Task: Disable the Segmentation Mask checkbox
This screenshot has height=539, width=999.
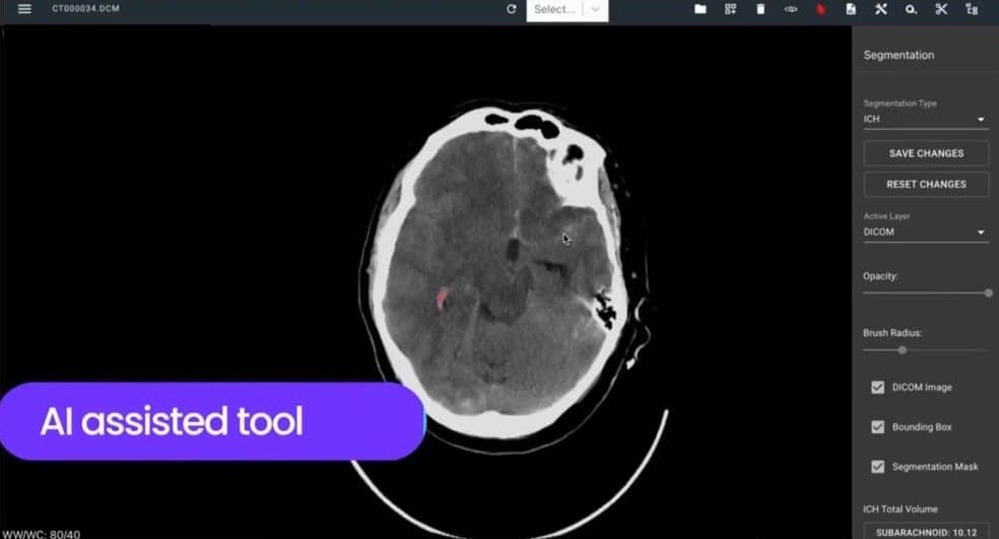Action: [x=878, y=467]
